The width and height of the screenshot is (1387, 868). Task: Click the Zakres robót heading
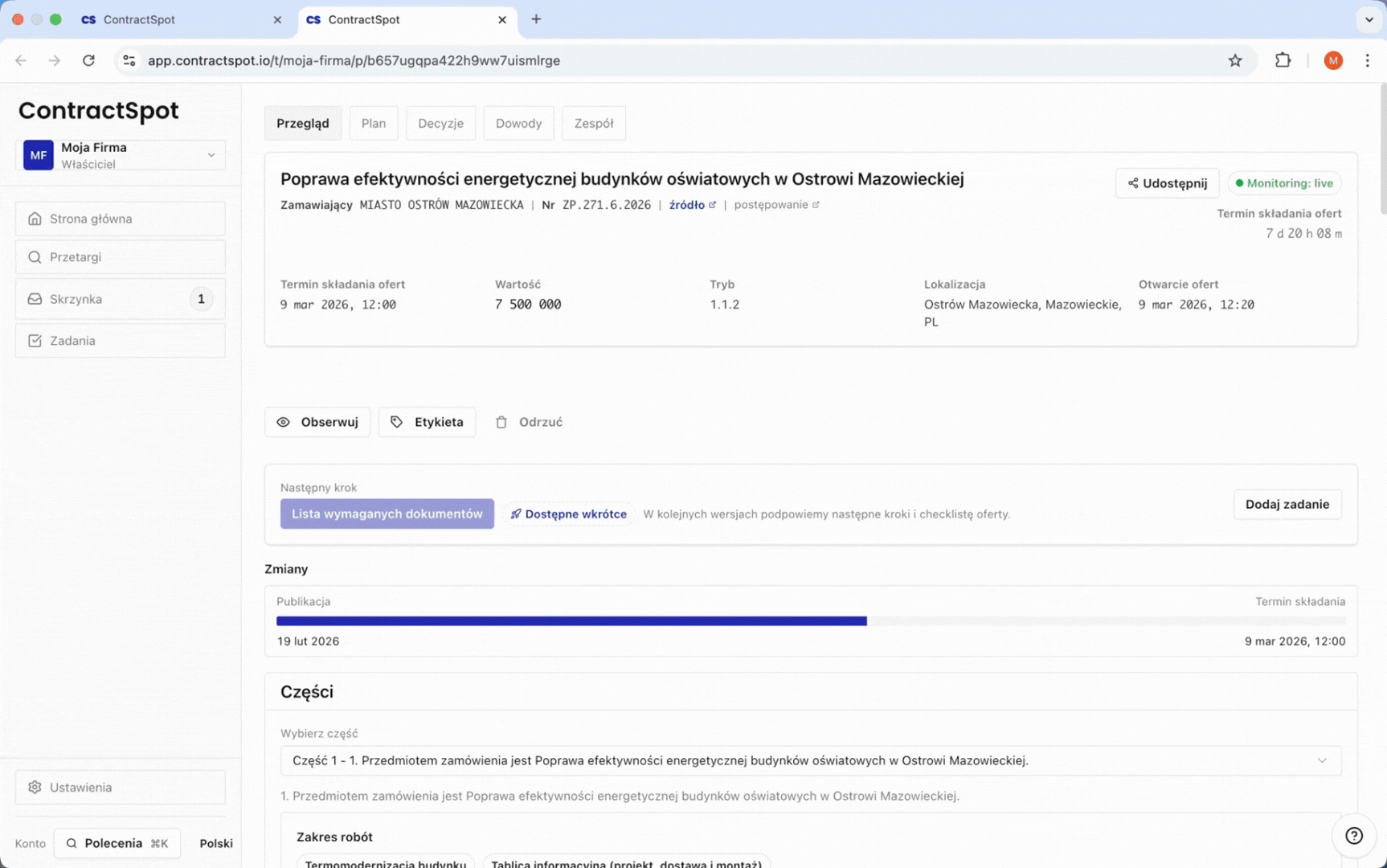click(334, 837)
